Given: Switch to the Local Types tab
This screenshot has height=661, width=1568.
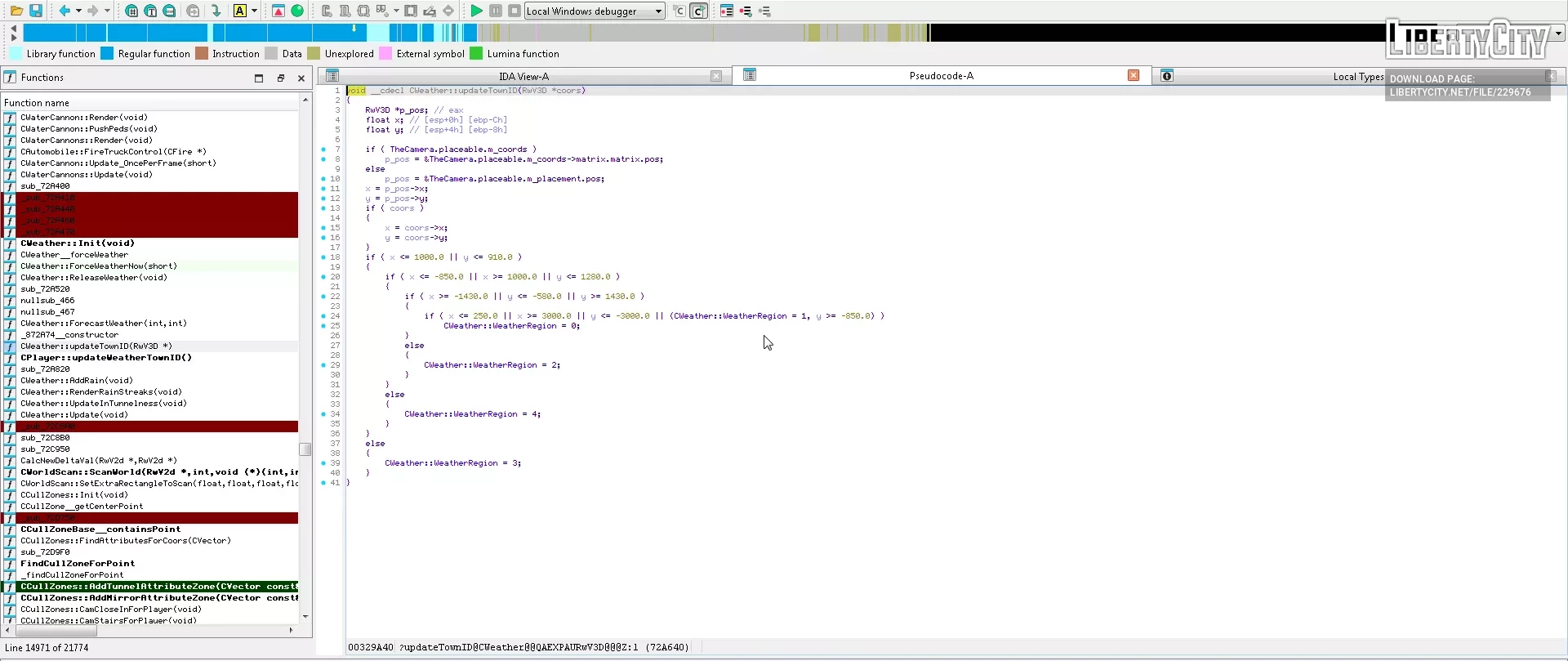Looking at the screenshot, I should 1357,77.
